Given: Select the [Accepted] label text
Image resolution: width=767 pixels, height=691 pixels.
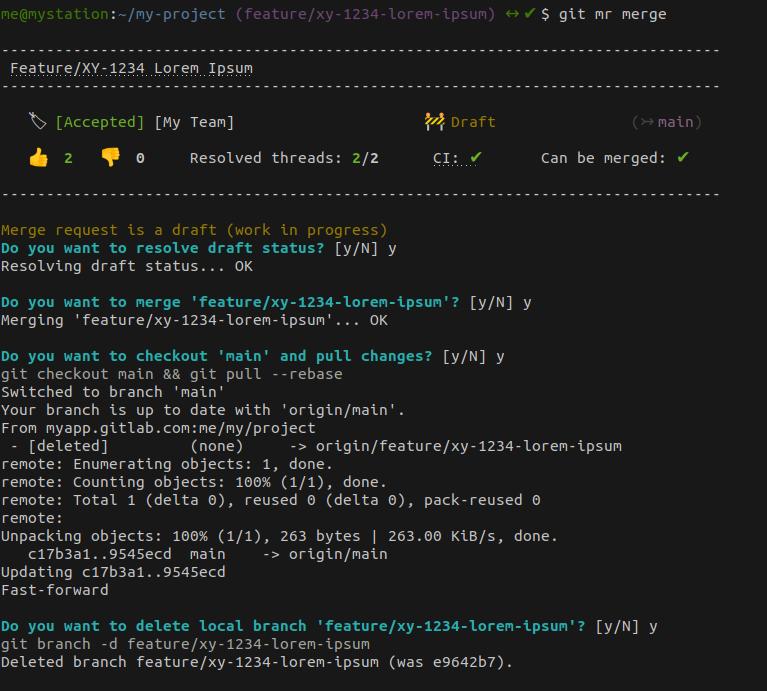Looking at the screenshot, I should 100,122.
